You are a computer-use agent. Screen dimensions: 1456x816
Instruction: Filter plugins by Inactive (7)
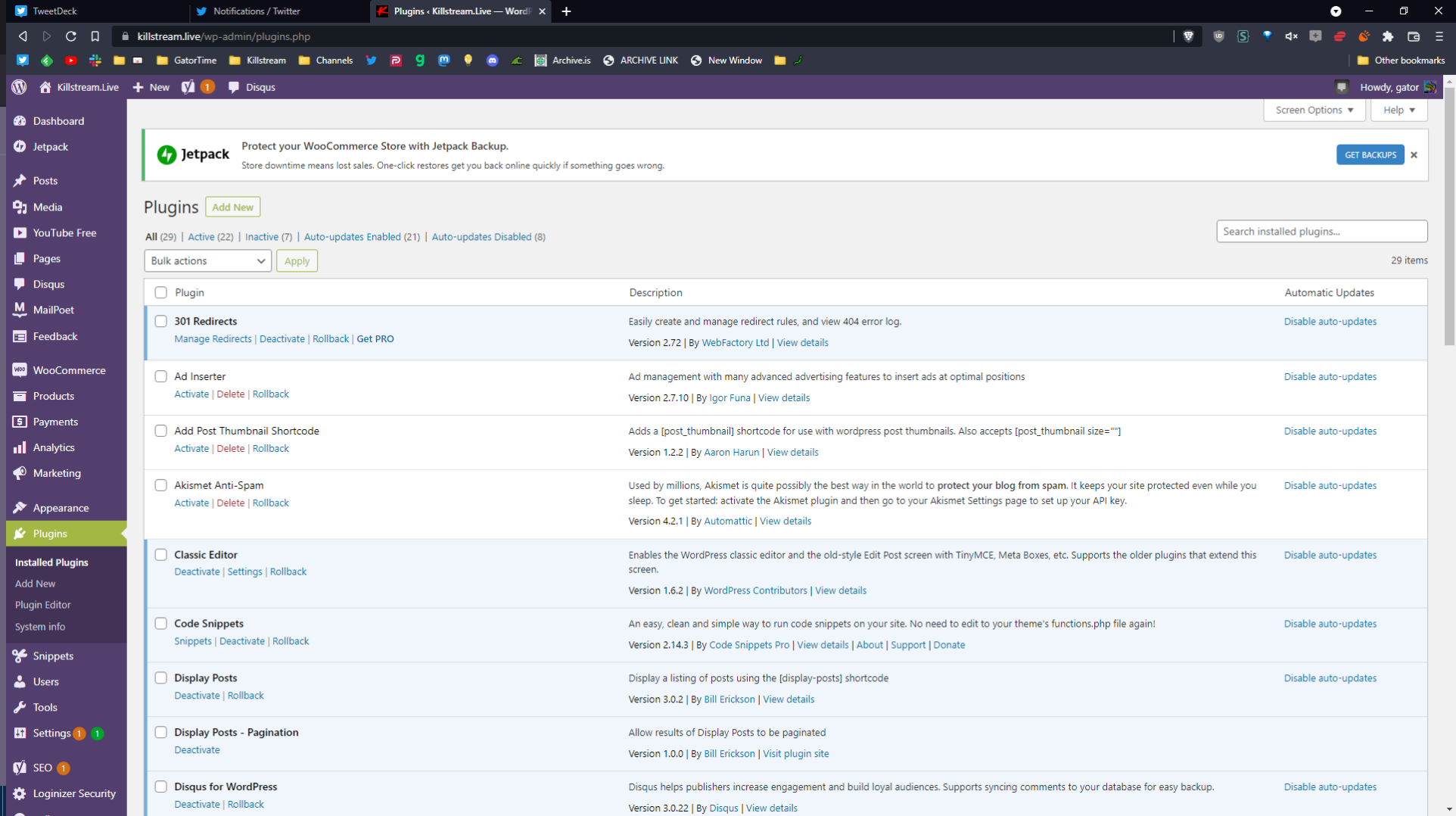coord(268,237)
